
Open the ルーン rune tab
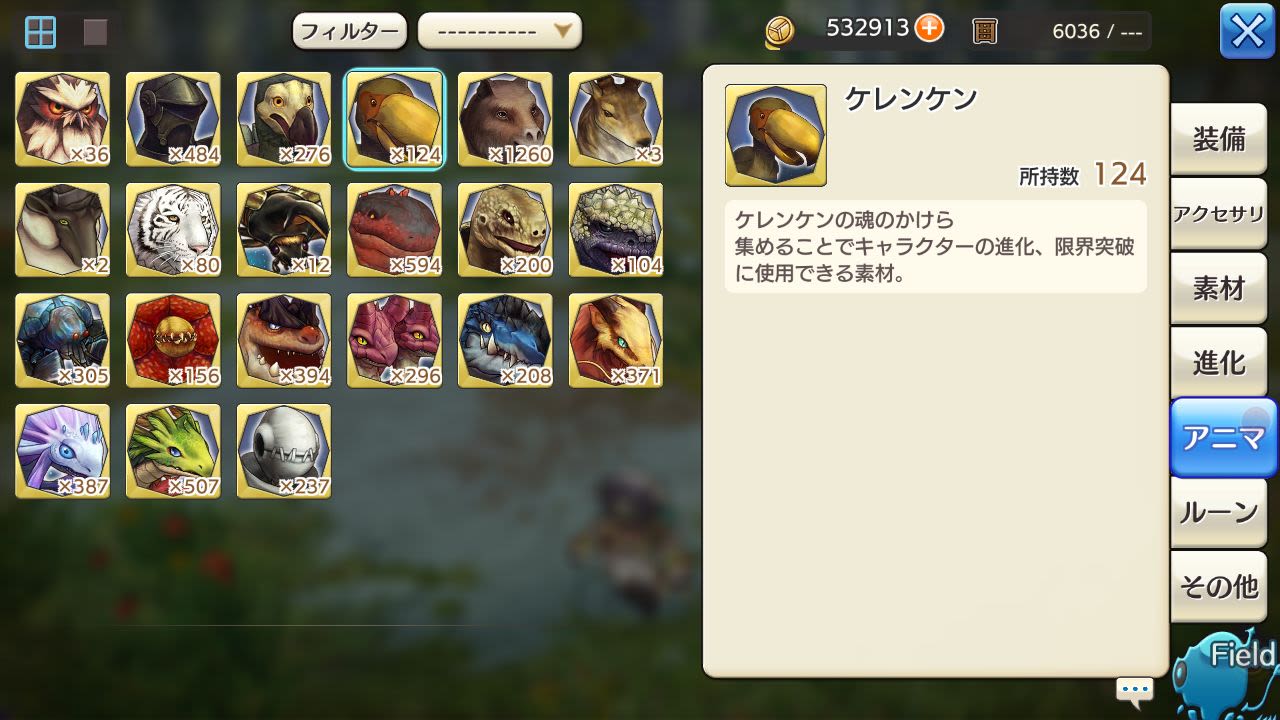pos(1219,512)
